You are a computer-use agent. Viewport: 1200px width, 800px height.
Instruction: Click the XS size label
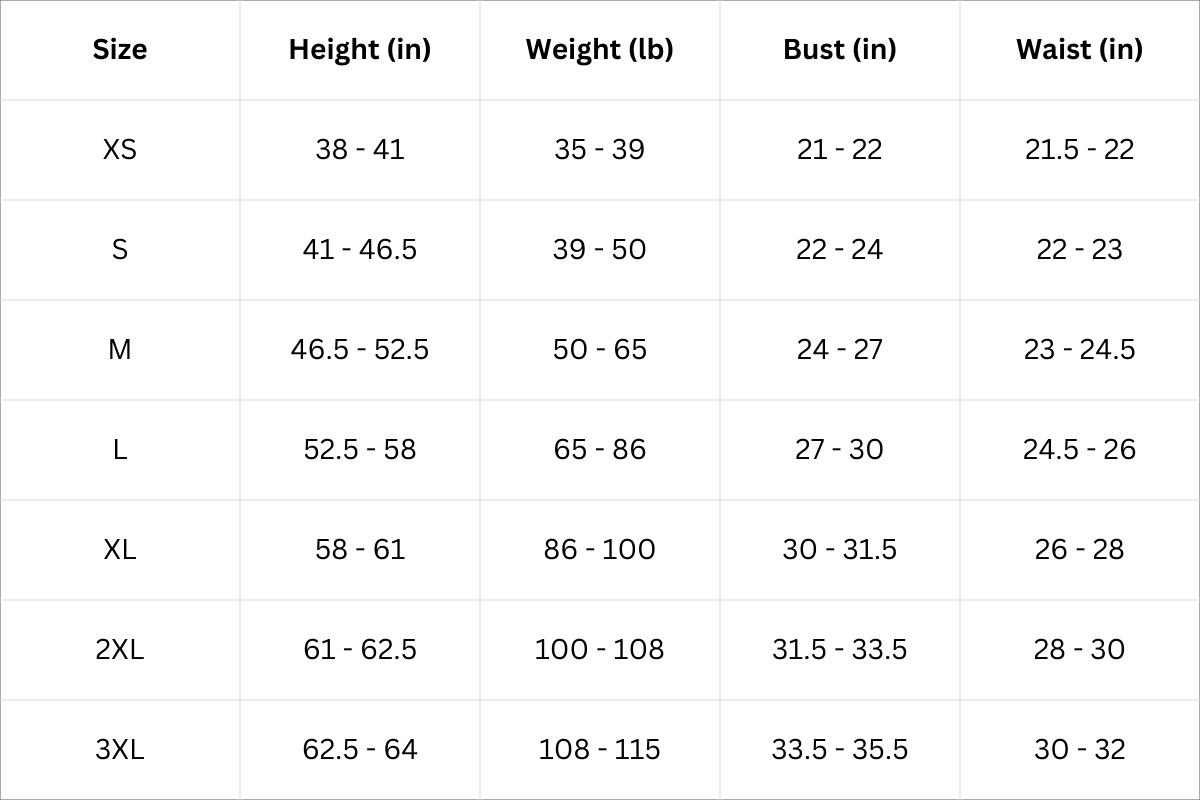(120, 149)
